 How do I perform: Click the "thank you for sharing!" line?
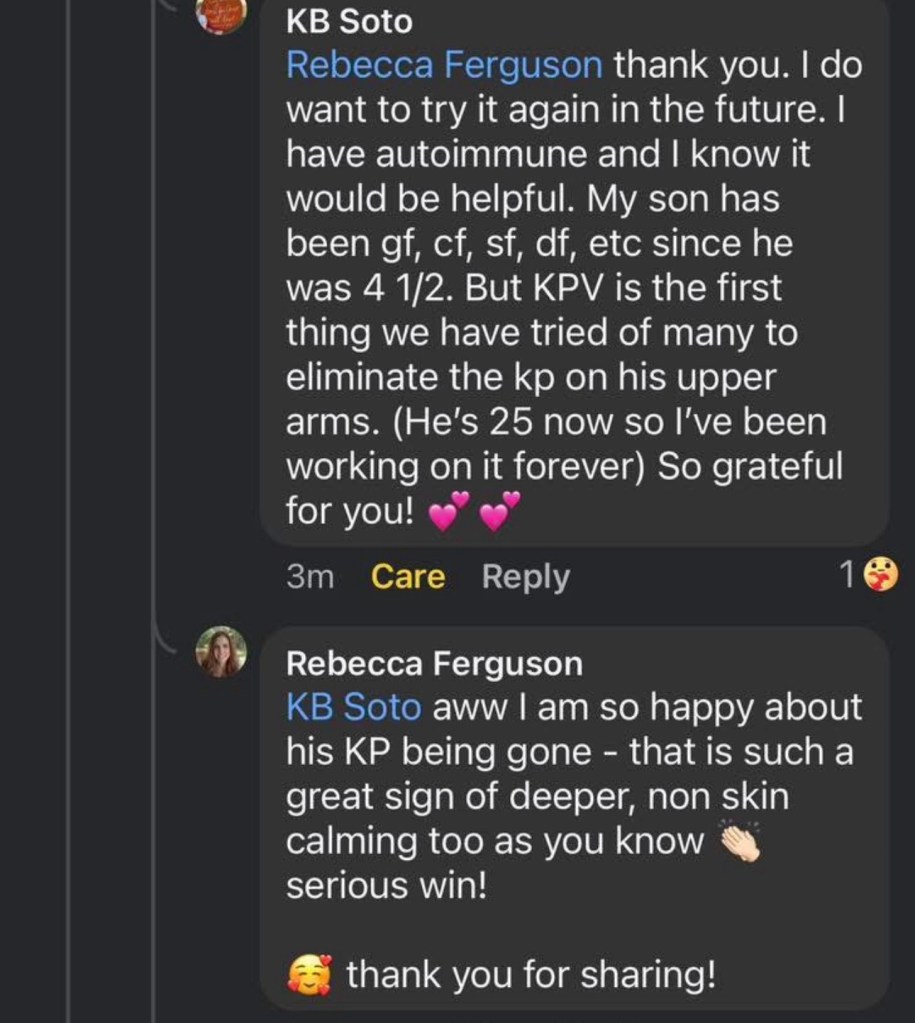point(530,974)
